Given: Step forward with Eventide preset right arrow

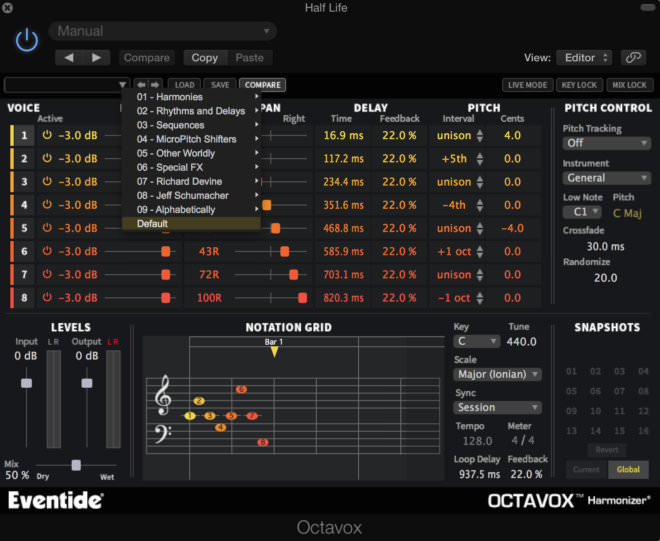Looking at the screenshot, I should point(155,85).
